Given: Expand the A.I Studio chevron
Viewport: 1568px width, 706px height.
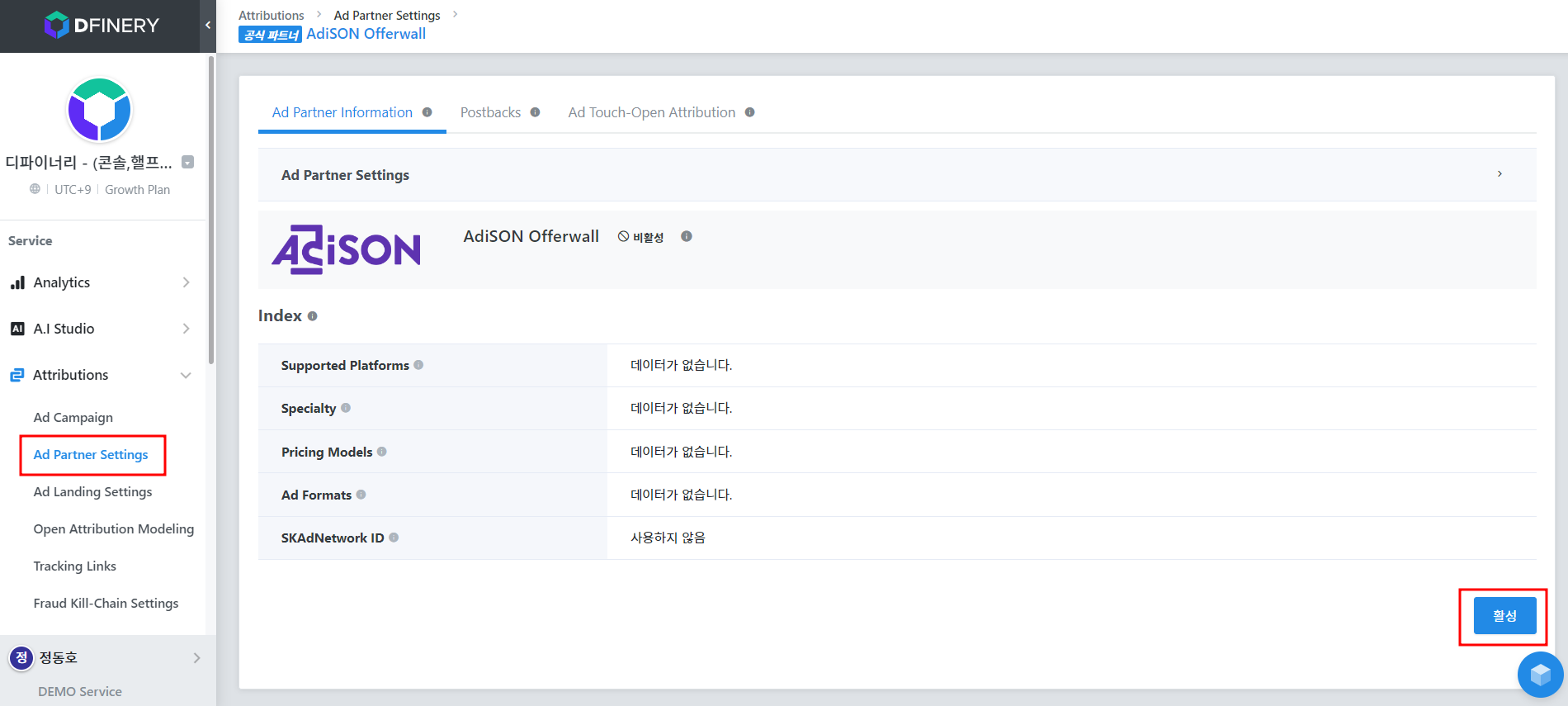Looking at the screenshot, I should point(187,329).
